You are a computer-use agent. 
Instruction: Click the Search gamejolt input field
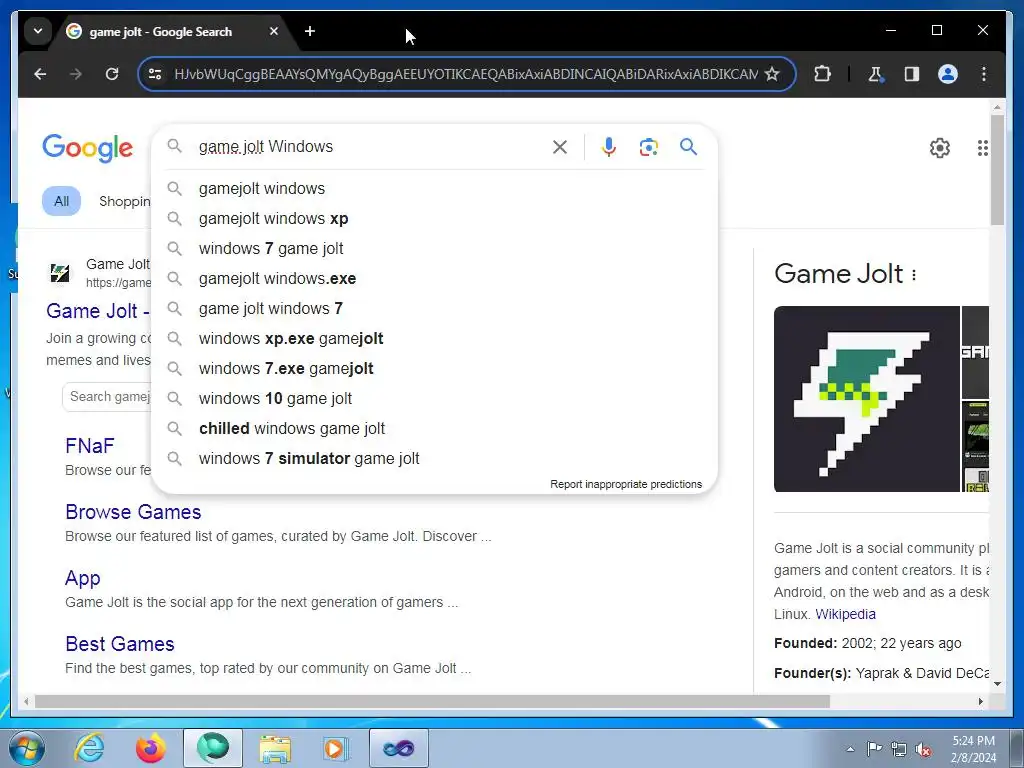point(107,397)
